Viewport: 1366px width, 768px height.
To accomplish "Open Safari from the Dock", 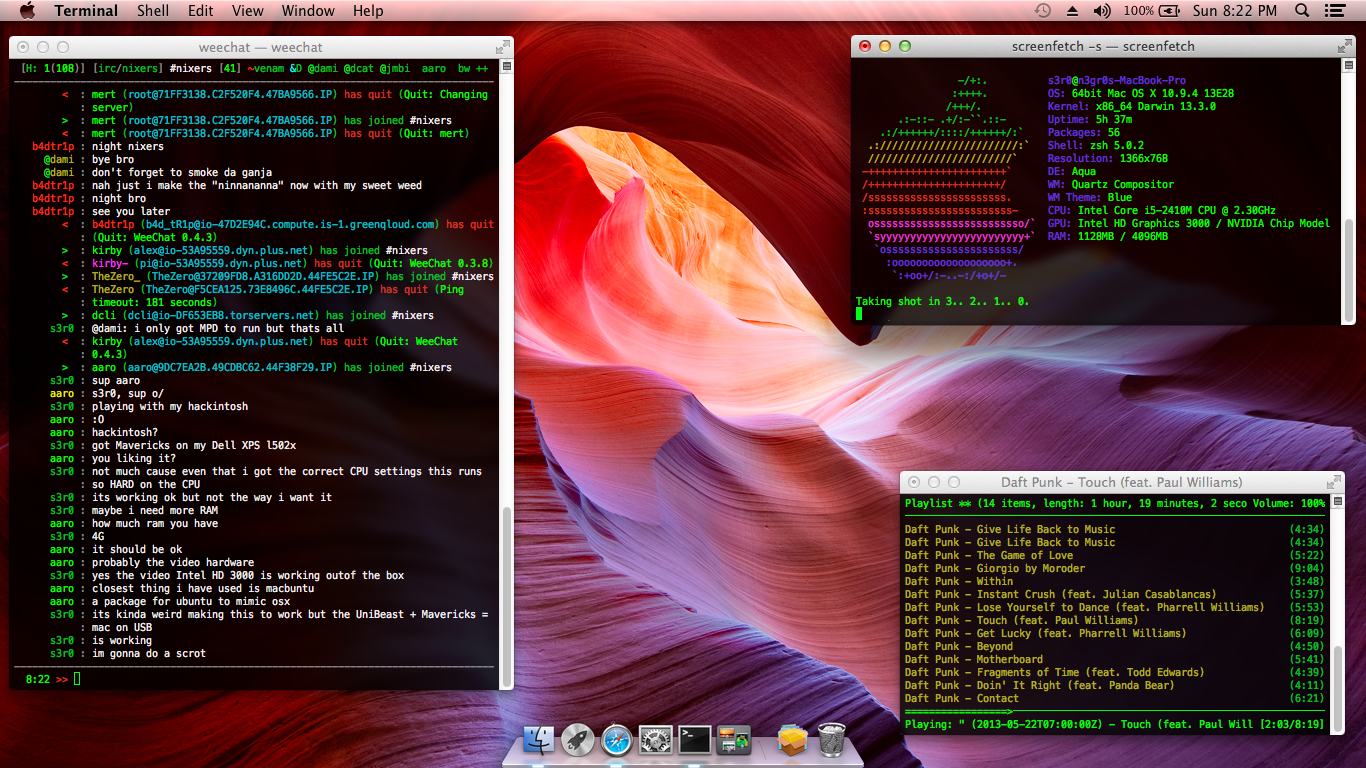I will 617,740.
